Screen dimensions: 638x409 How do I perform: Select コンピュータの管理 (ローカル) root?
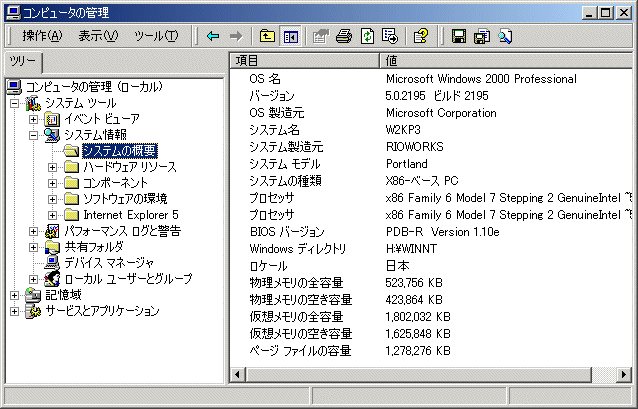tap(94, 87)
